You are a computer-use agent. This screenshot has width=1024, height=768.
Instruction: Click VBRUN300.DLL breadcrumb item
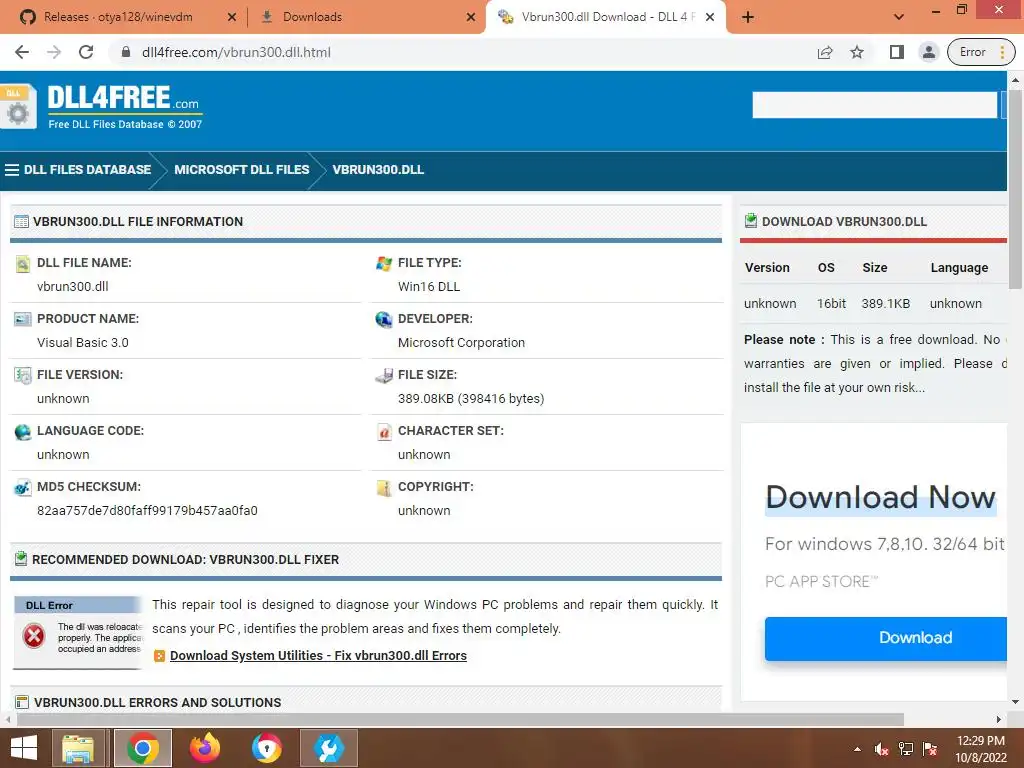pos(378,170)
